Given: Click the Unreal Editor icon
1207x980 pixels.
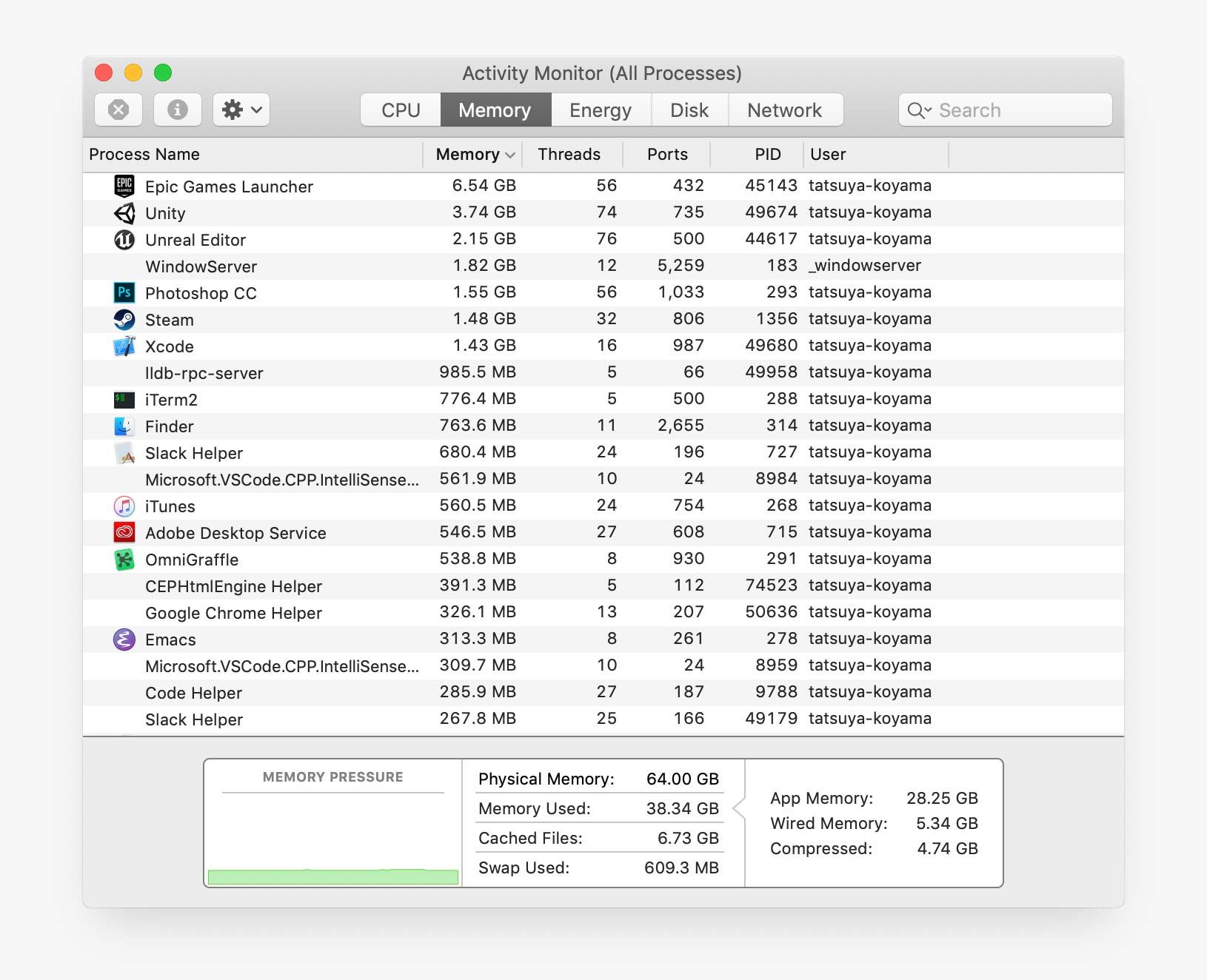Looking at the screenshot, I should [124, 240].
